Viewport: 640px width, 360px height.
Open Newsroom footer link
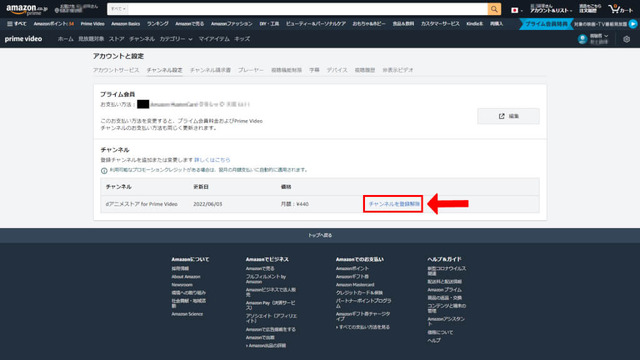182,285
